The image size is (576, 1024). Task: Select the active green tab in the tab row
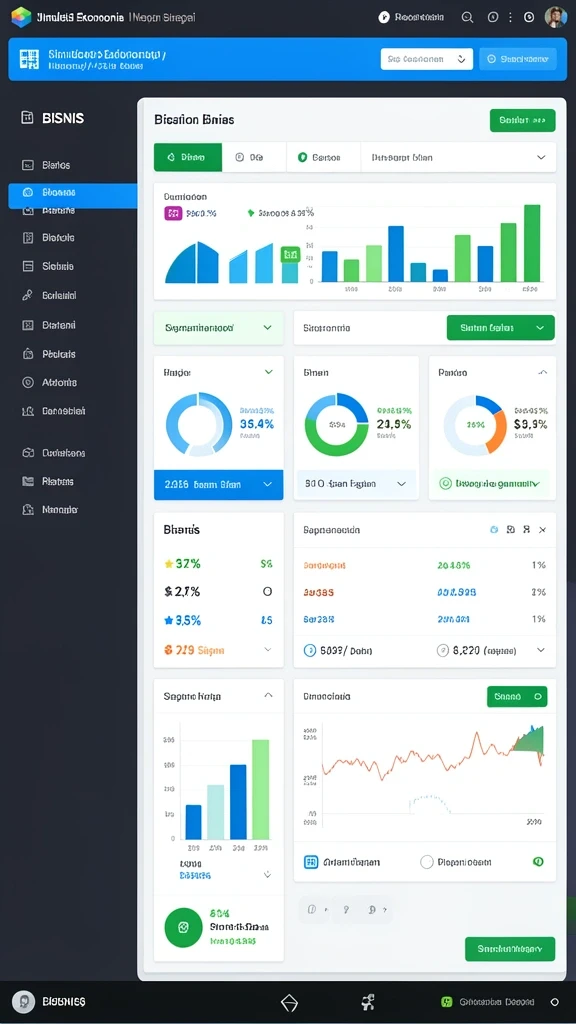tap(188, 157)
